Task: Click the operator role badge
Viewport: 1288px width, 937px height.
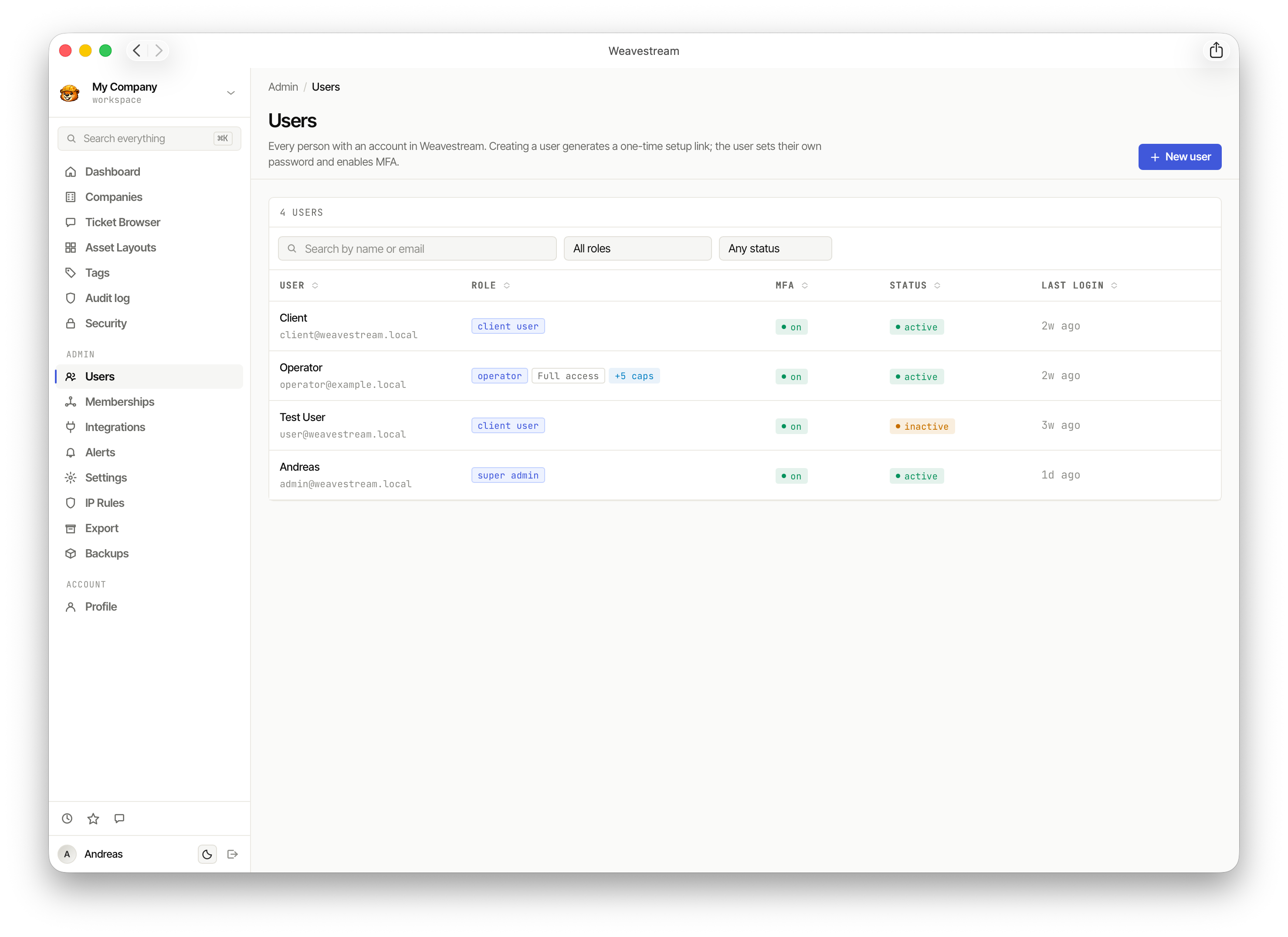Action: 499,376
